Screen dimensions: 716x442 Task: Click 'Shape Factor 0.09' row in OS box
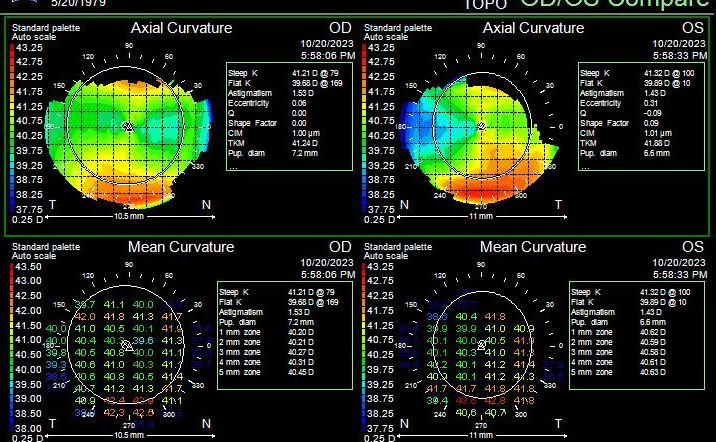(x=619, y=123)
